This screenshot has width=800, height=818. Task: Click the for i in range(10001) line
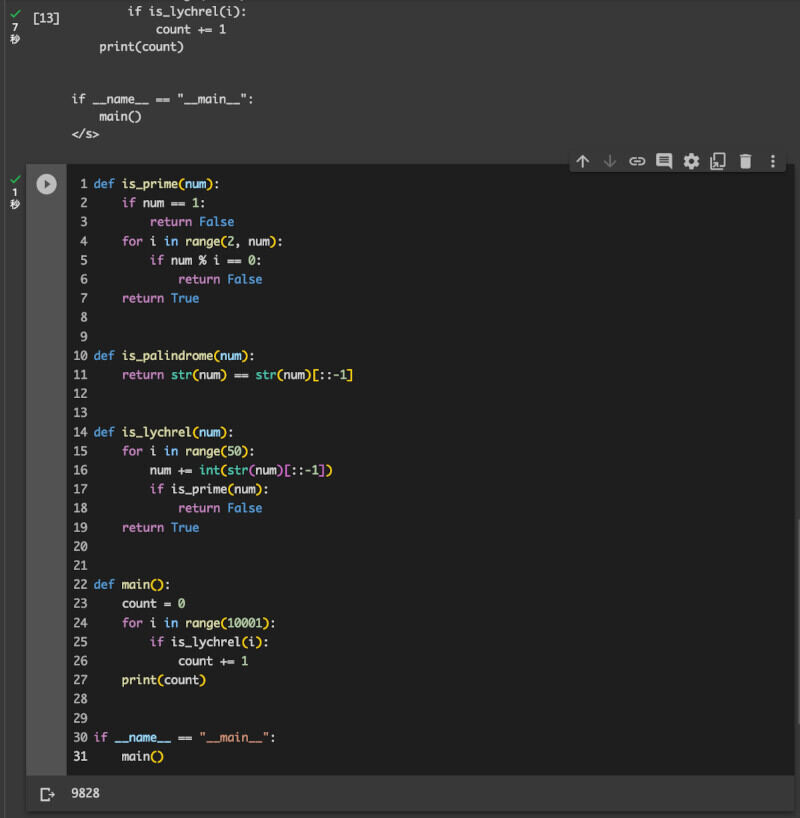coord(199,622)
